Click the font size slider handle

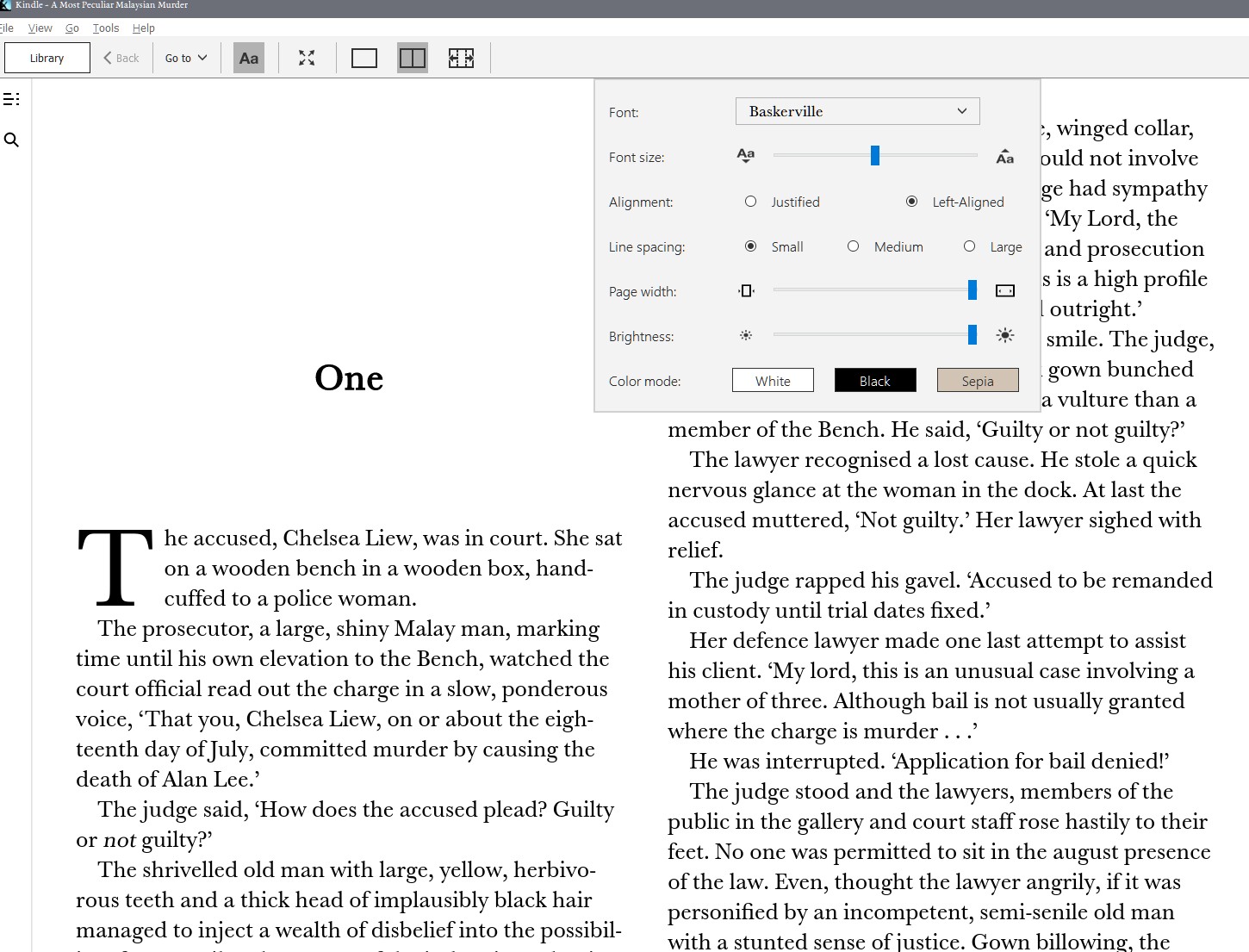(x=875, y=155)
